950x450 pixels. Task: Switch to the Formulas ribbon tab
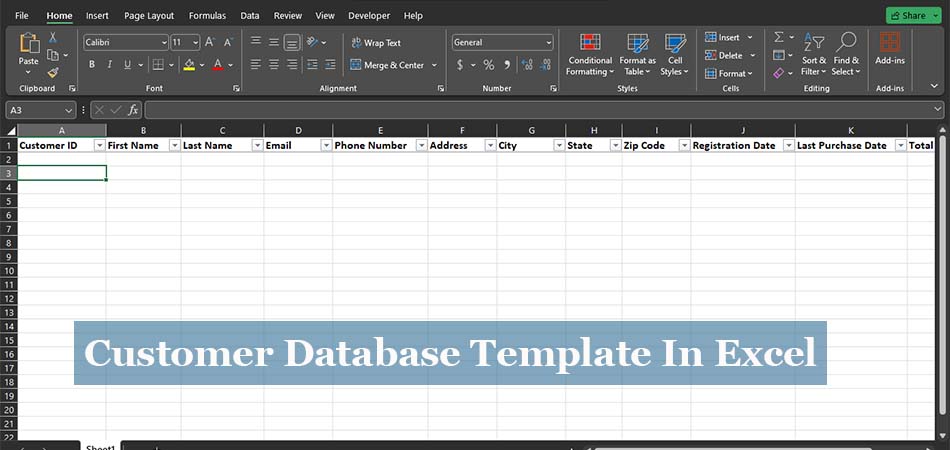(x=207, y=16)
